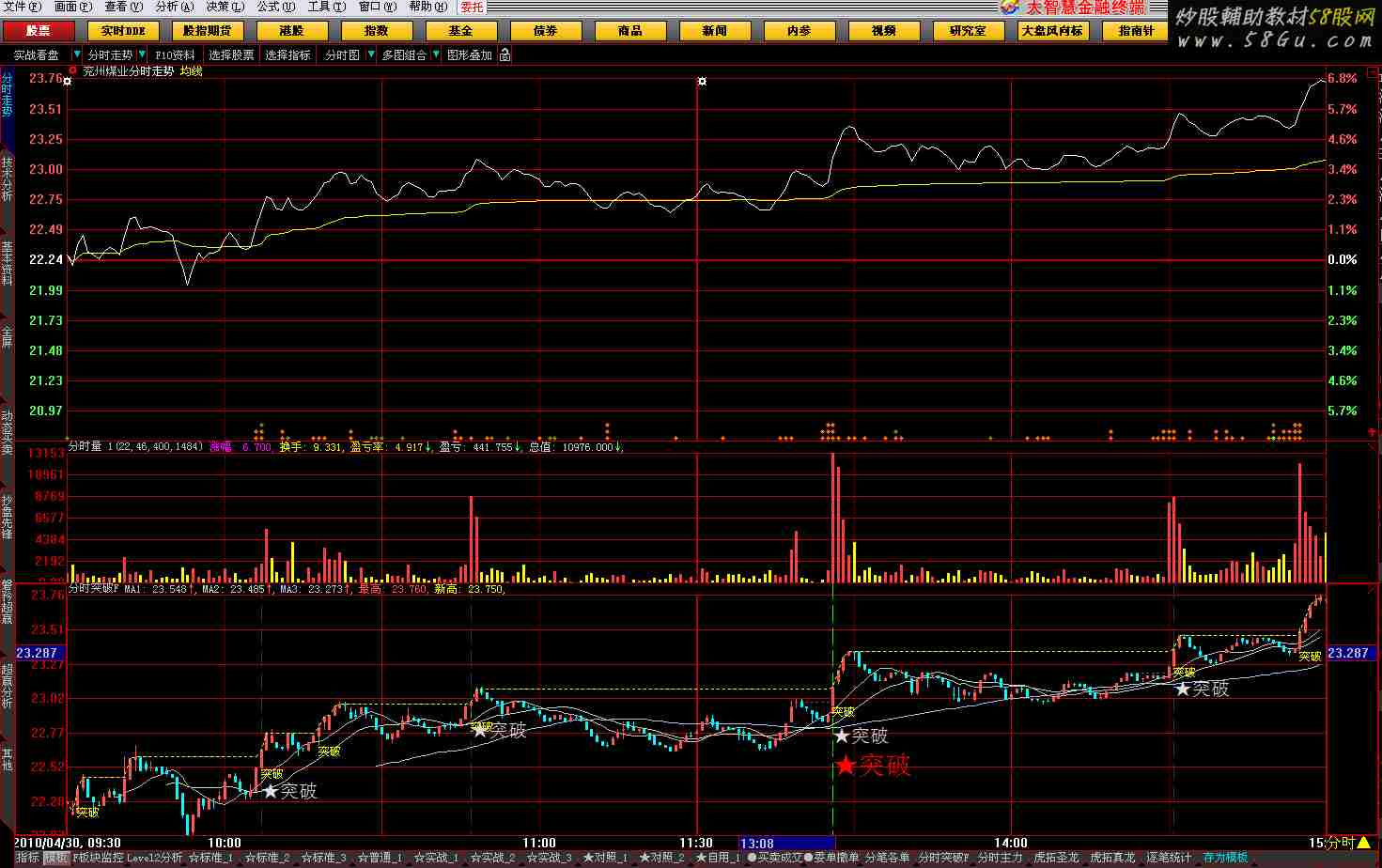1382x868 pixels.
Task: Click the large red ★突破 marker
Action: click(x=873, y=766)
